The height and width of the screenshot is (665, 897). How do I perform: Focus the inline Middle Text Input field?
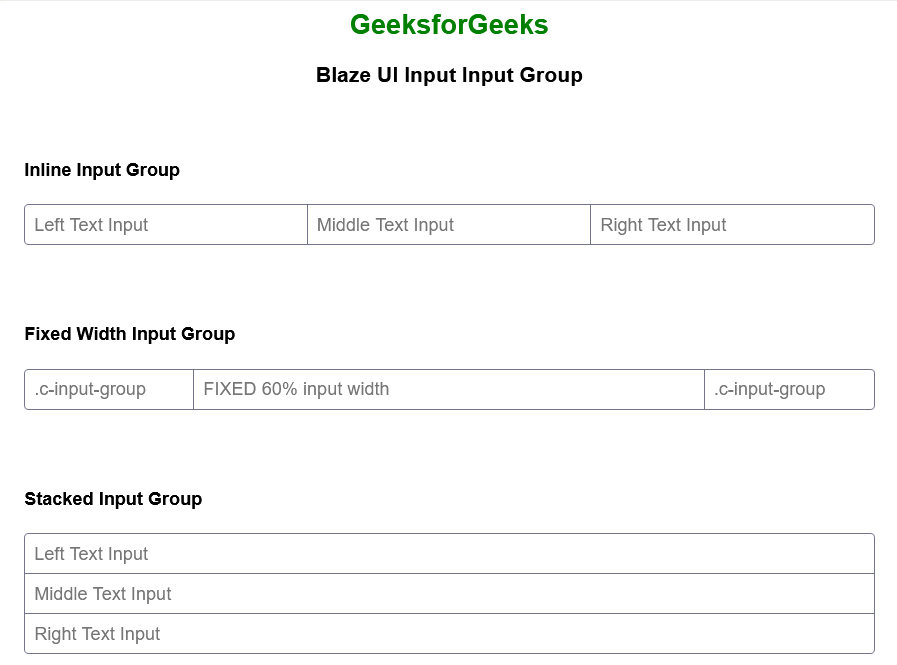pos(448,225)
